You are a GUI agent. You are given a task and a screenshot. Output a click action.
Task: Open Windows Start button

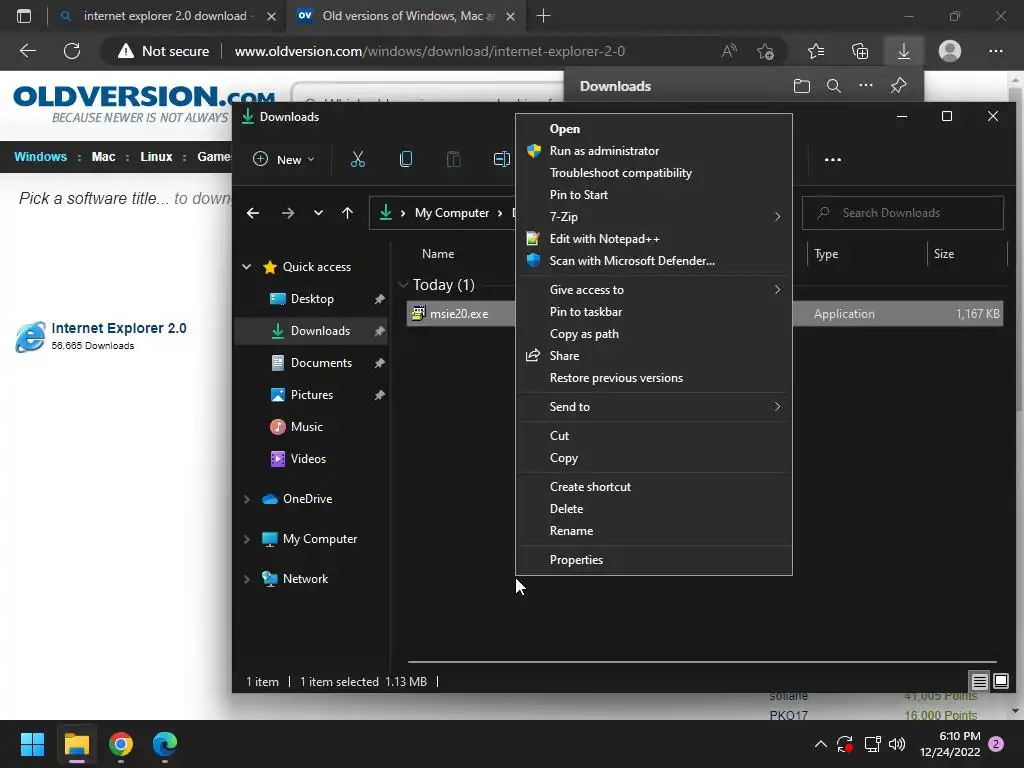pos(32,744)
